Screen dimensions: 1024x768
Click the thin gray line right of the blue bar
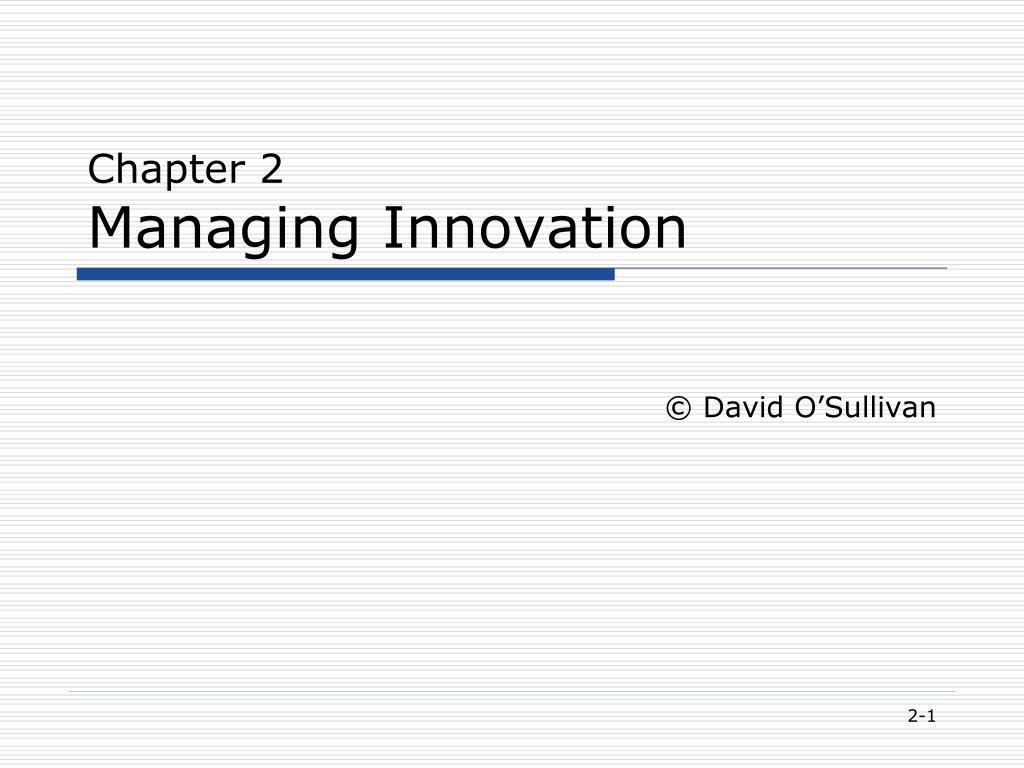[780, 268]
